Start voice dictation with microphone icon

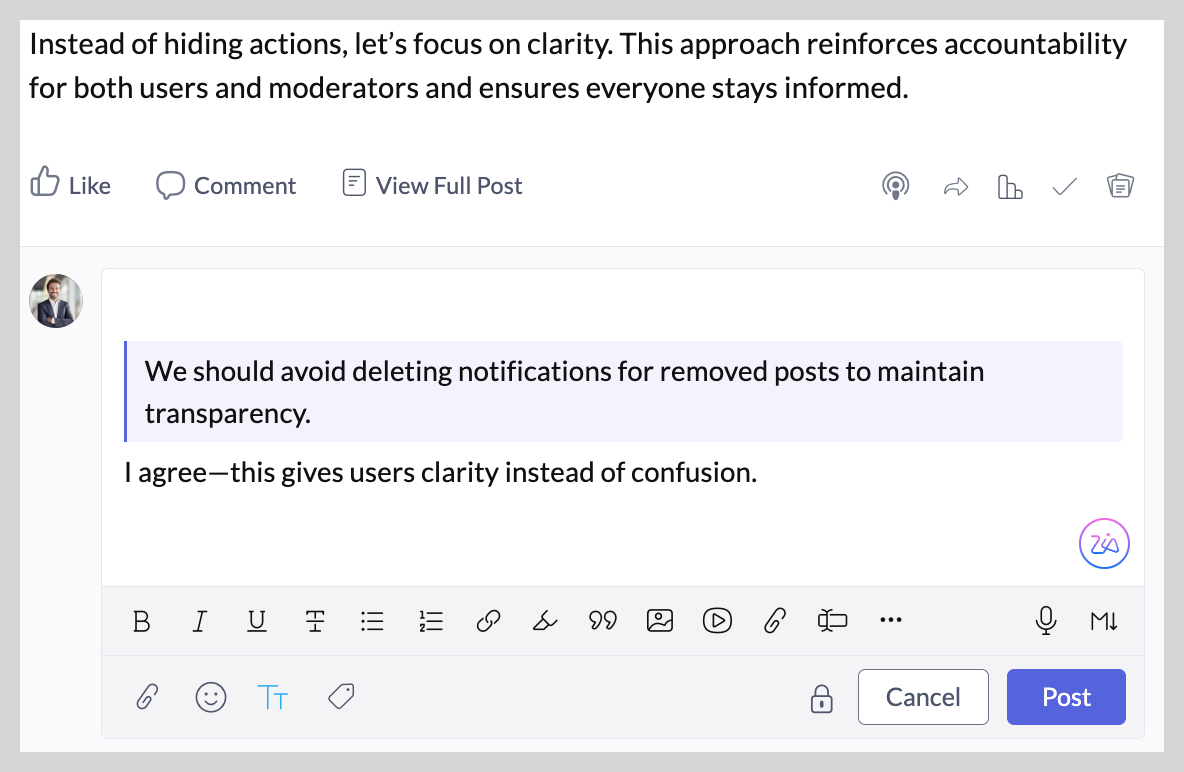point(1046,621)
